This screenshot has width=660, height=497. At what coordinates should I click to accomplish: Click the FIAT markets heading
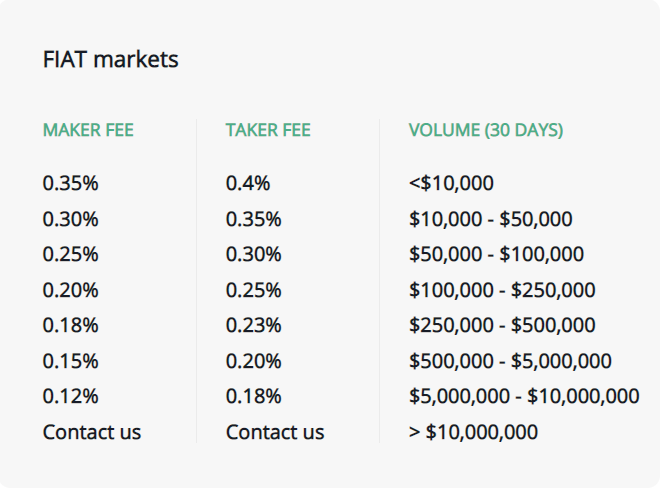point(111,59)
